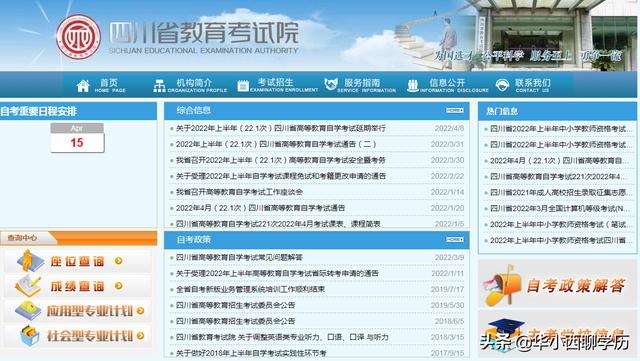This screenshot has width=640, height=361.
Task: Click the mailbox icon in 自考政策解答 banner
Action: pyautogui.click(x=503, y=285)
